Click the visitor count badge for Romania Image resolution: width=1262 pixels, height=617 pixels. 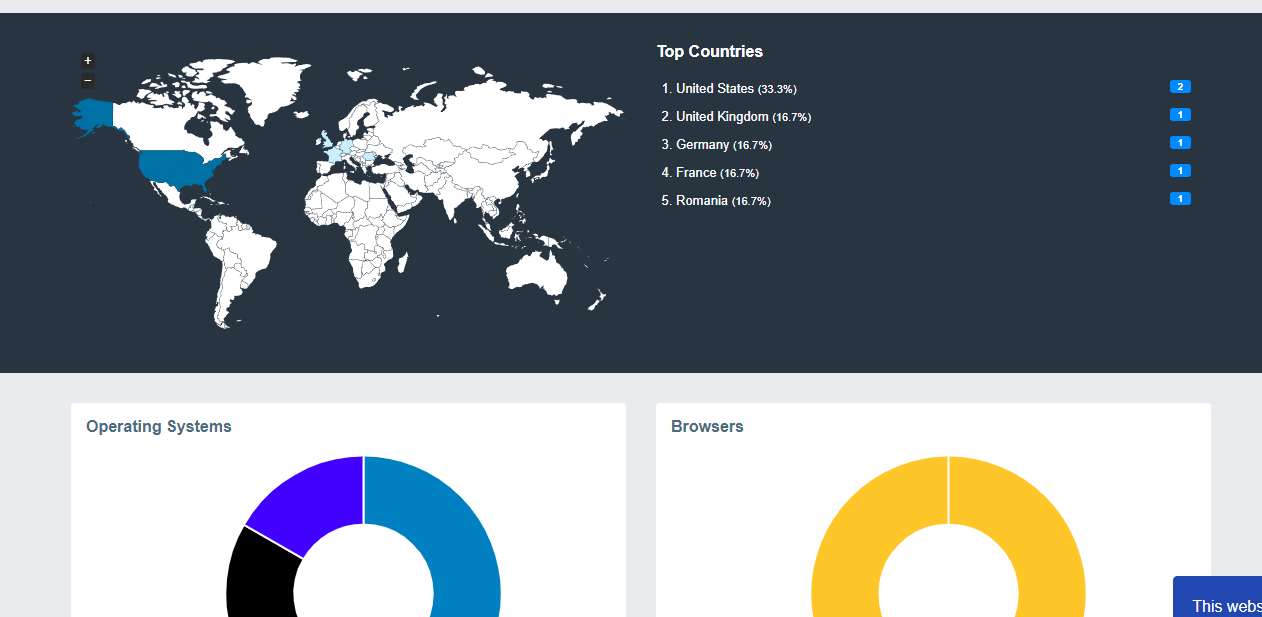point(1180,199)
